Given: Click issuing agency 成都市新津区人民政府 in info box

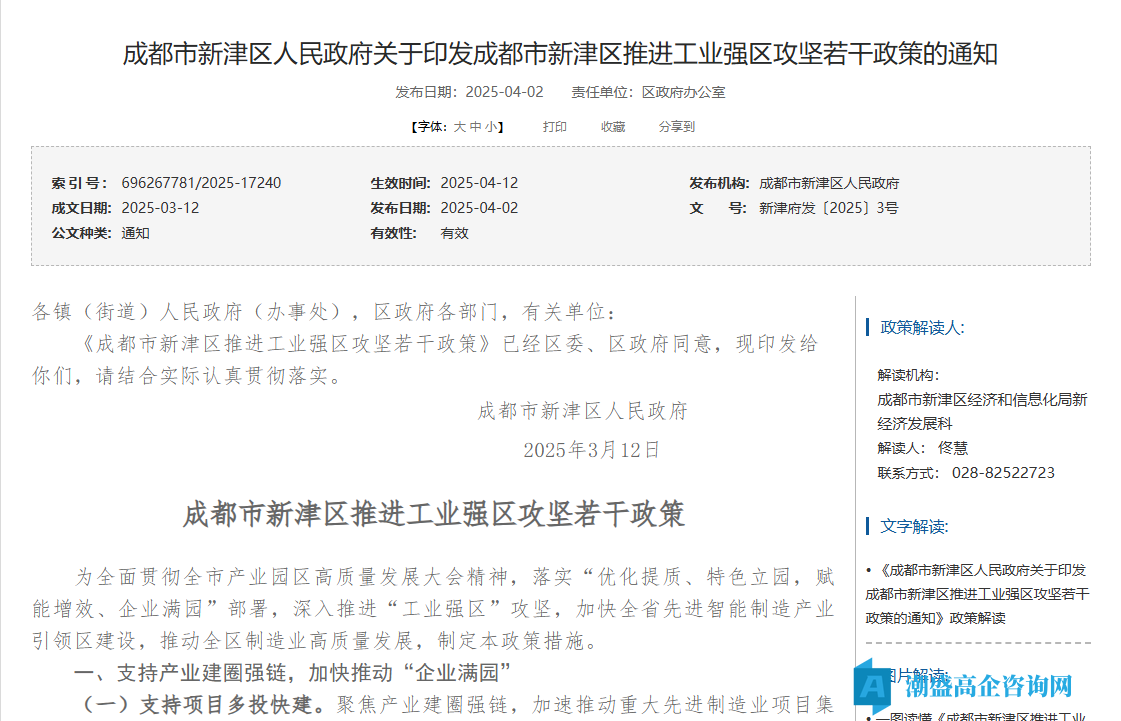Looking at the screenshot, I should (829, 183).
